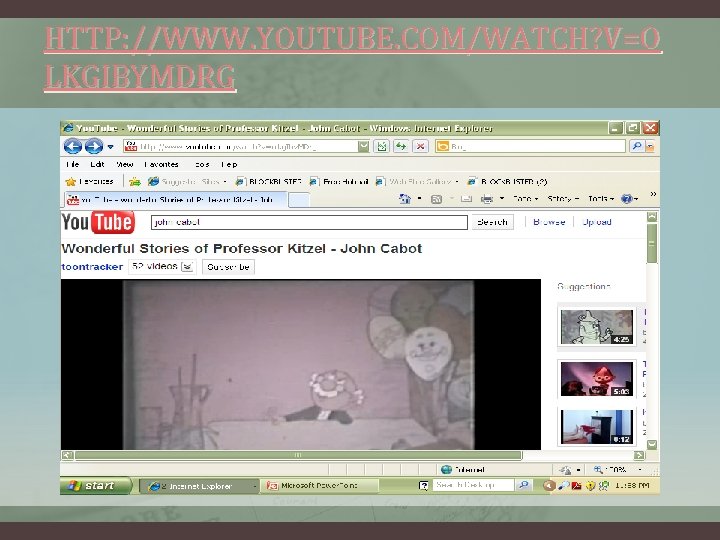Screen dimensions: 720x540
Task: Click the vertical scrollbar up arrow
Action: point(652,217)
